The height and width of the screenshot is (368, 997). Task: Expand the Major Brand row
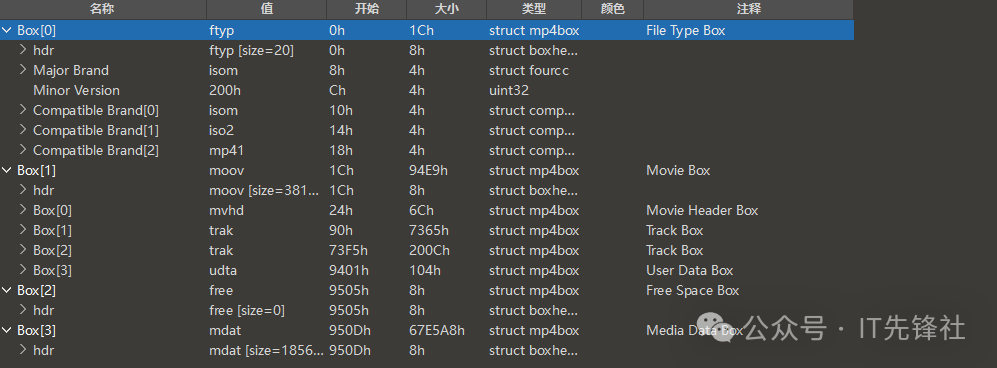point(23,70)
